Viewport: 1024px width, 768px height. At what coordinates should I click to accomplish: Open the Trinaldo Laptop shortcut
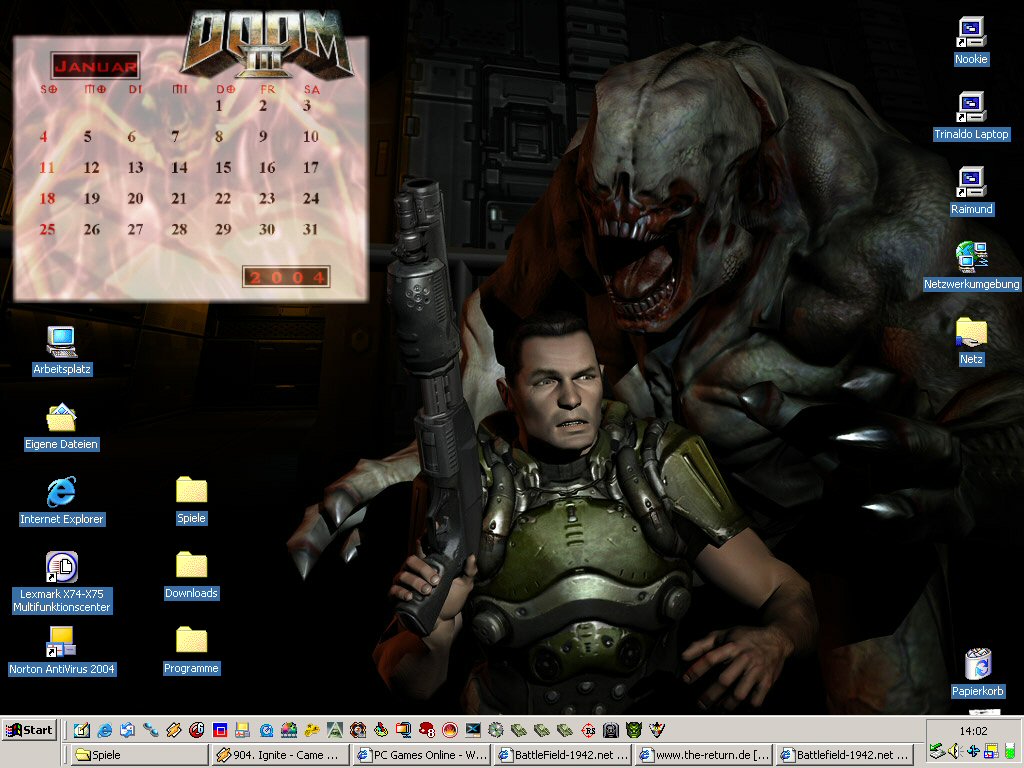click(971, 108)
